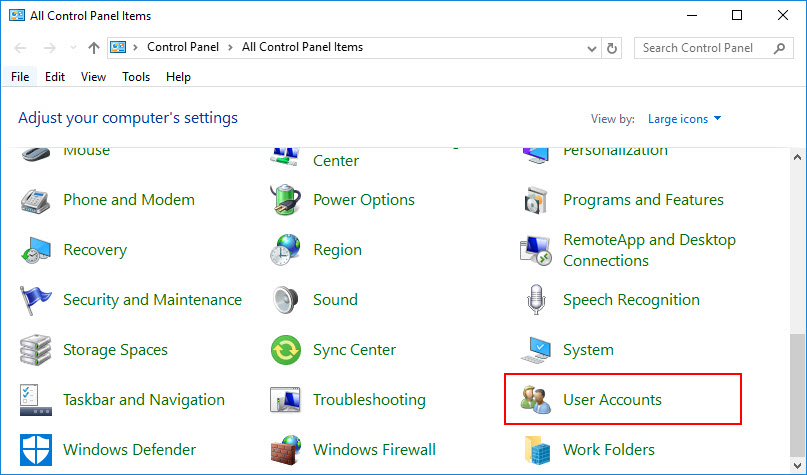Click the vertical scrollbar up arrow
Viewport: 807px width, 475px height.
pyautogui.click(x=797, y=157)
